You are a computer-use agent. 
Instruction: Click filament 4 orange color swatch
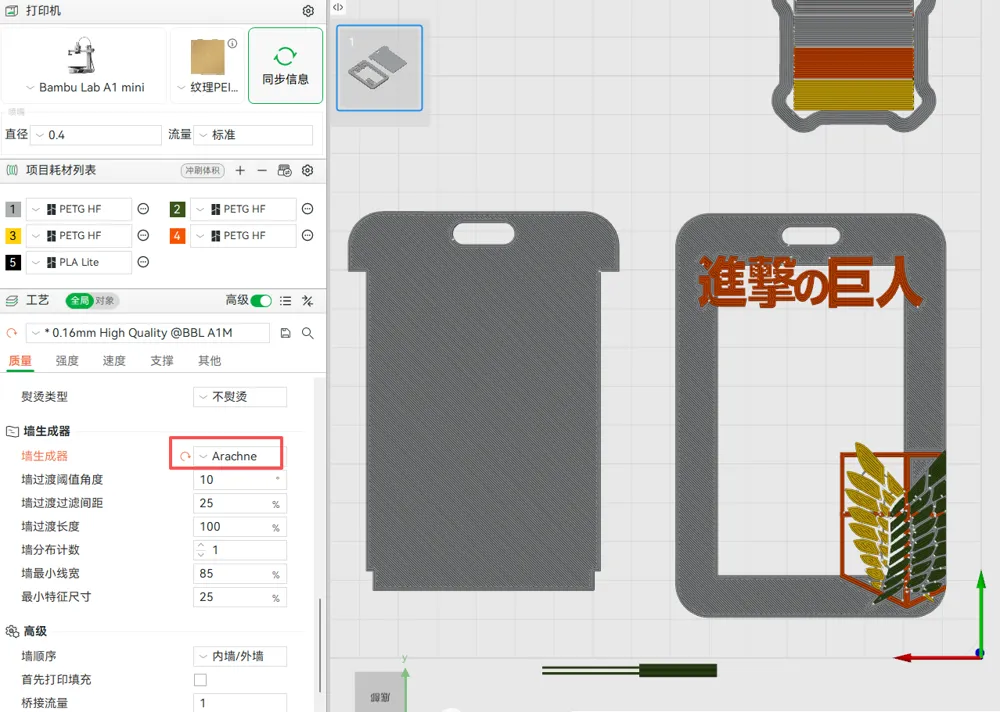tap(177, 235)
